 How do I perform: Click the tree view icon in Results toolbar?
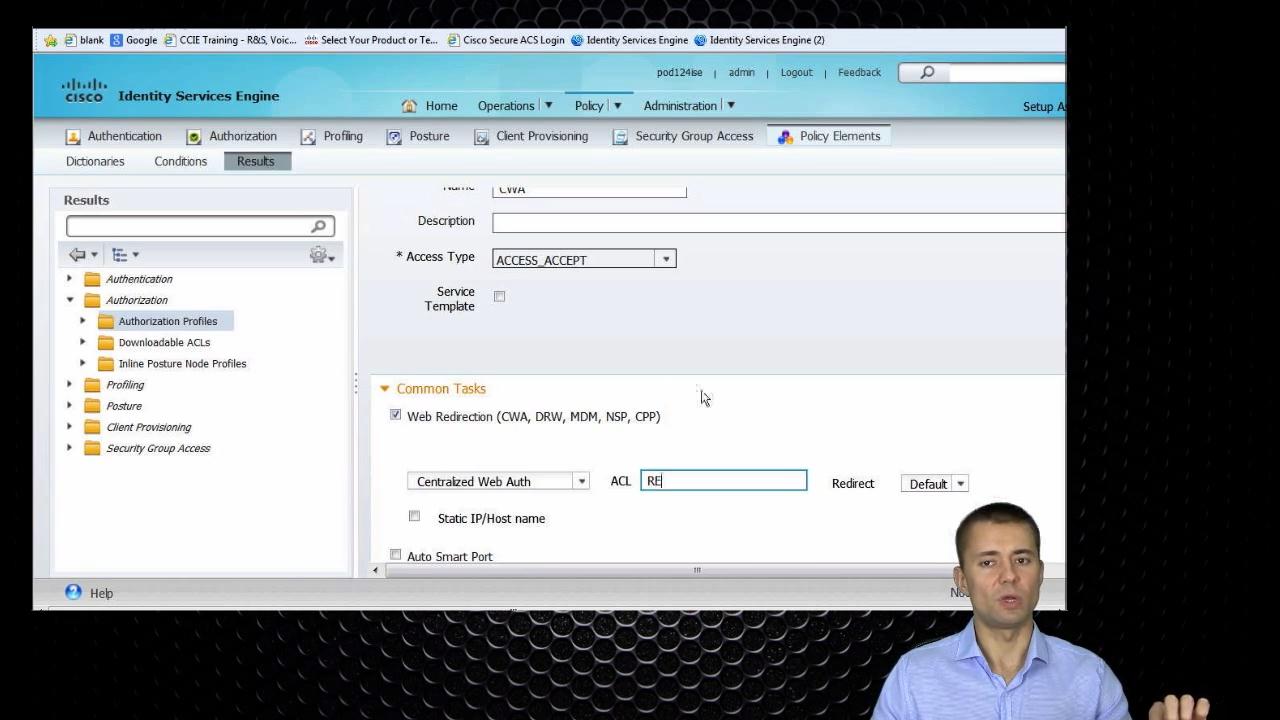point(119,255)
